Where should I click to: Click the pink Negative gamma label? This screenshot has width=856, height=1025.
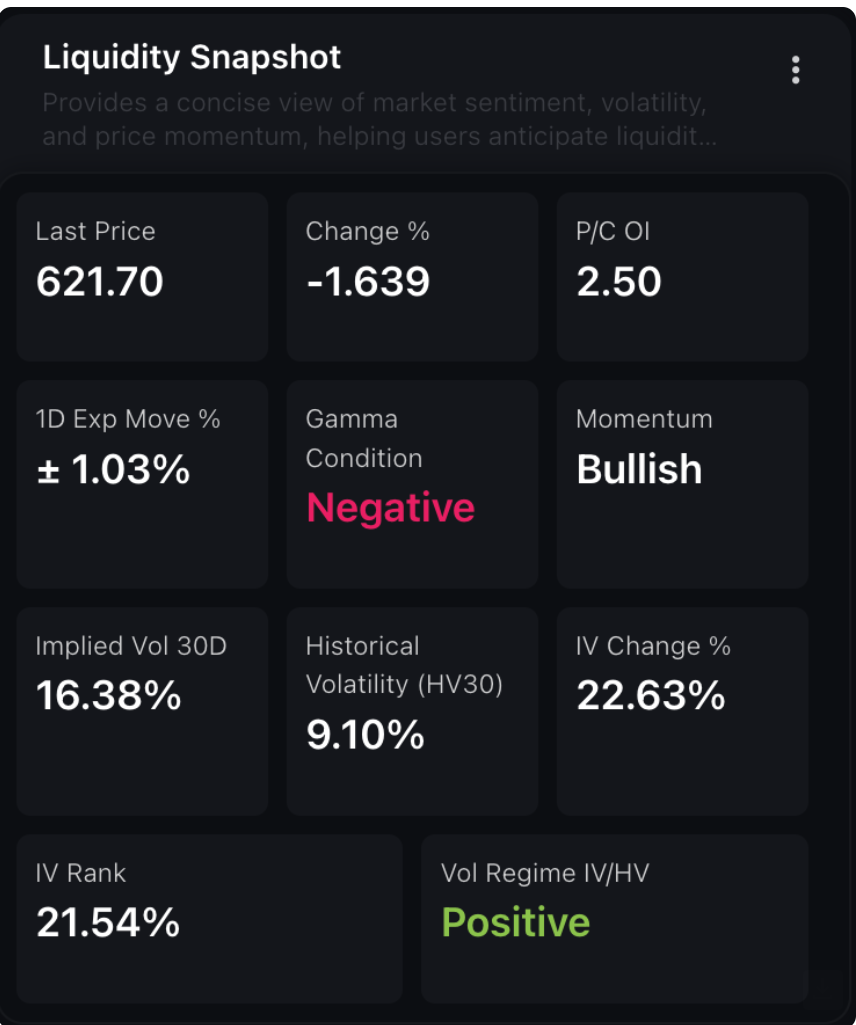390,508
